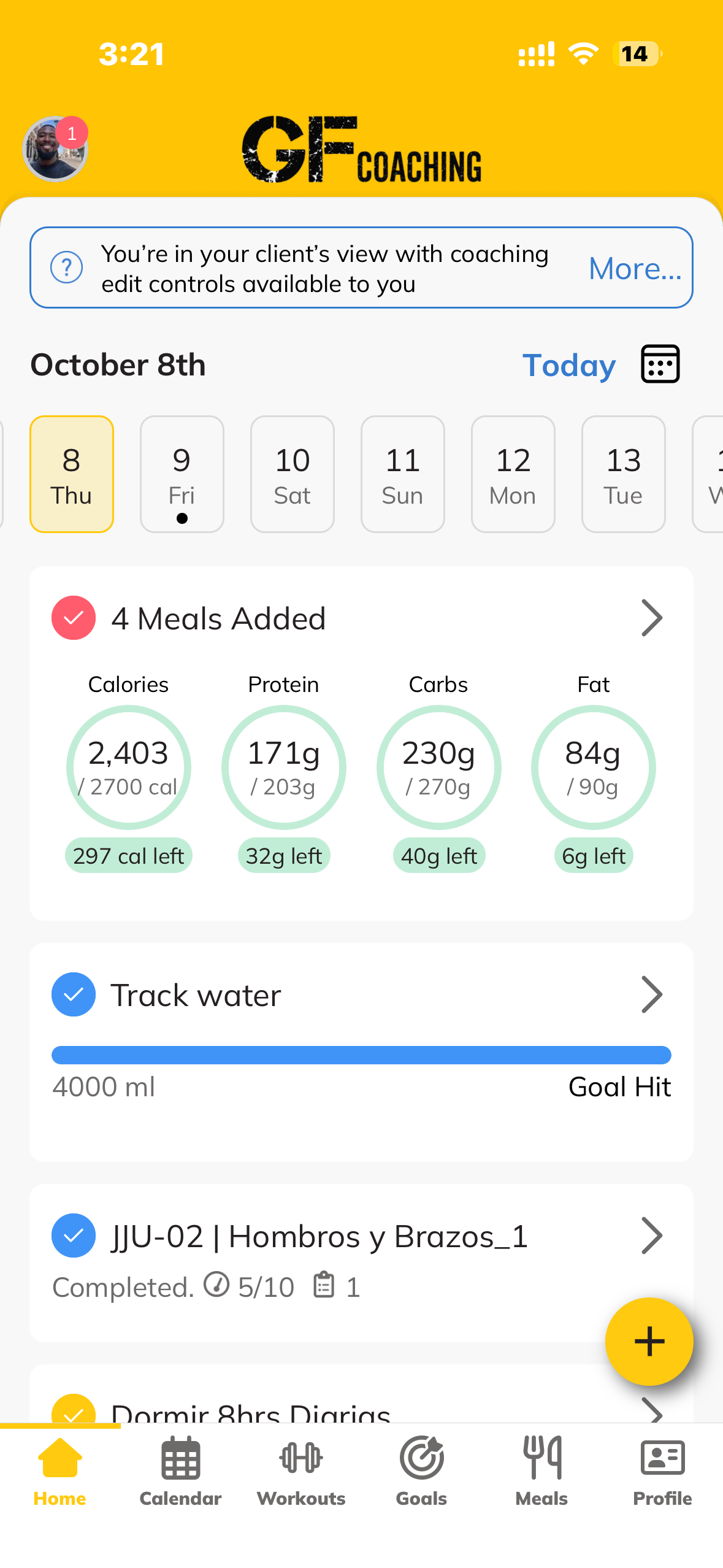Expand the JJU-02 workout chevron
723x1568 pixels.
coord(651,1236)
